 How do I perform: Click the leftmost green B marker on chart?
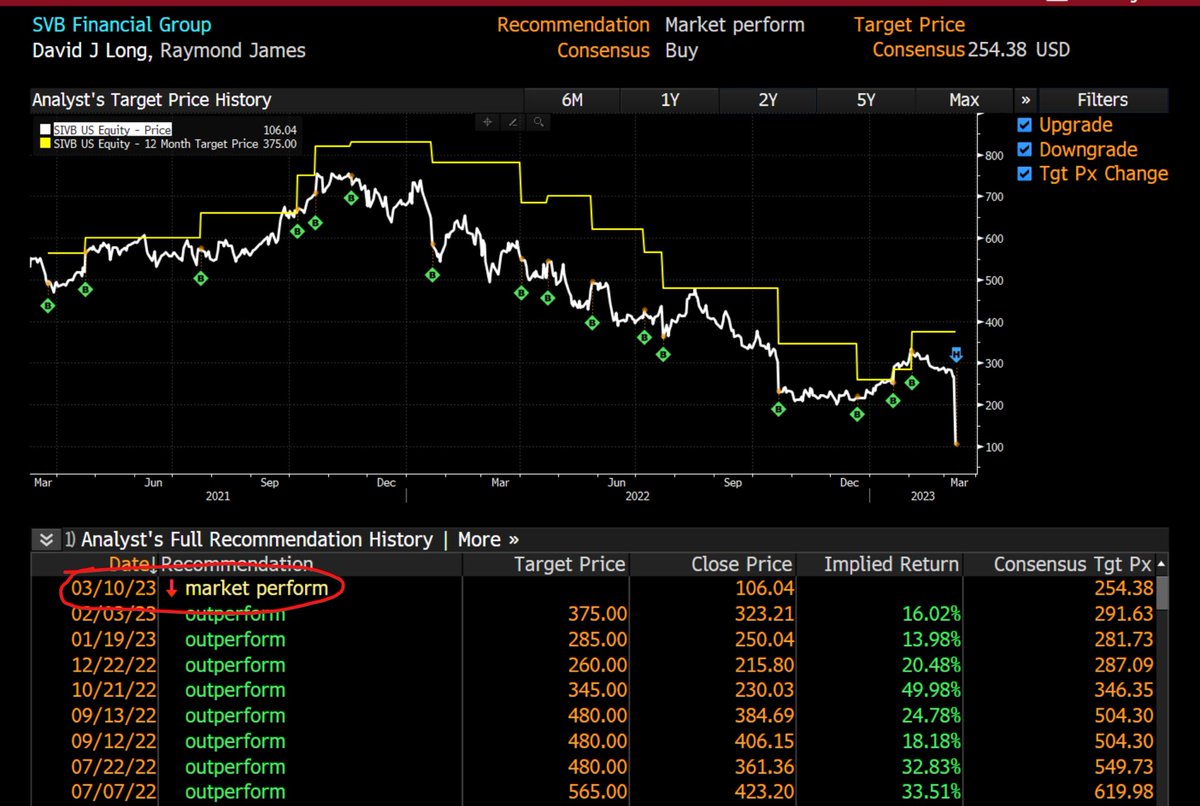(47, 306)
